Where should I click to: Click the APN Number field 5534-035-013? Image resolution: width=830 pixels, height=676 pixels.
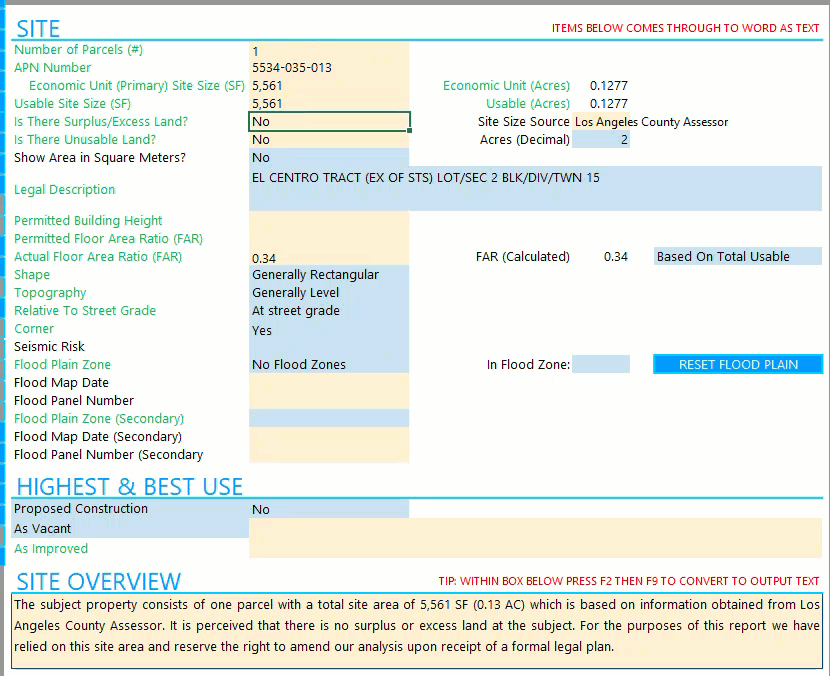tap(329, 68)
